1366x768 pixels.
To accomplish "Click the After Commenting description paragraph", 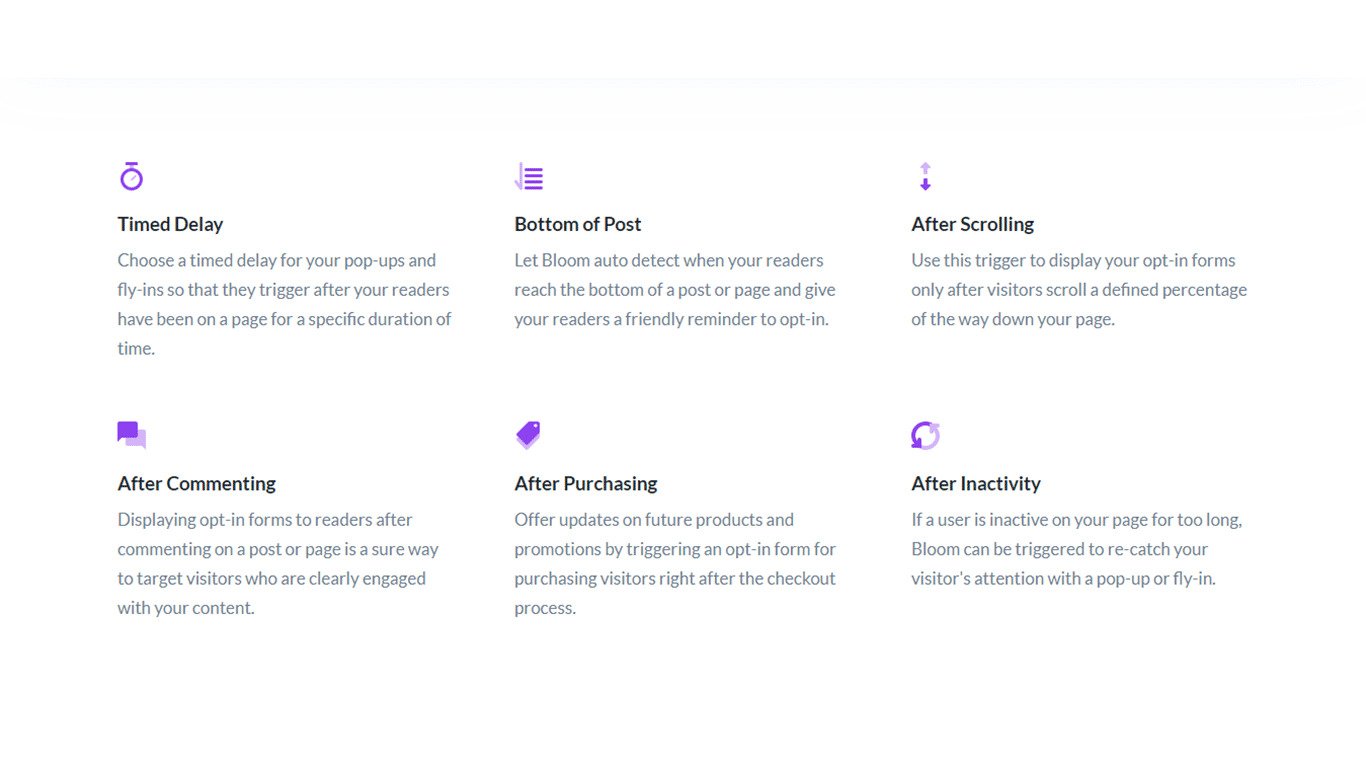I will coord(278,563).
